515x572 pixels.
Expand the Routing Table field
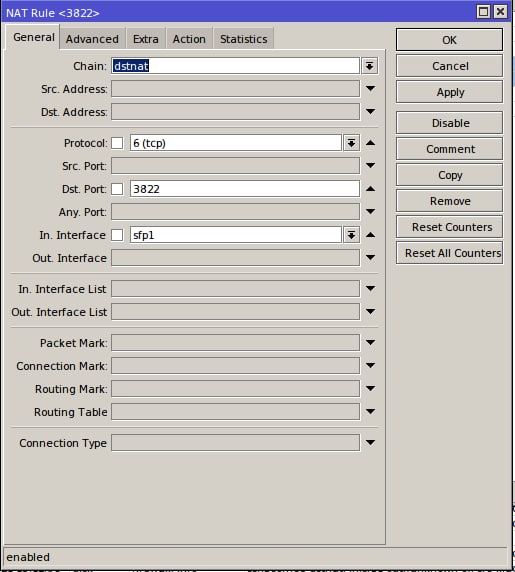coord(370,411)
